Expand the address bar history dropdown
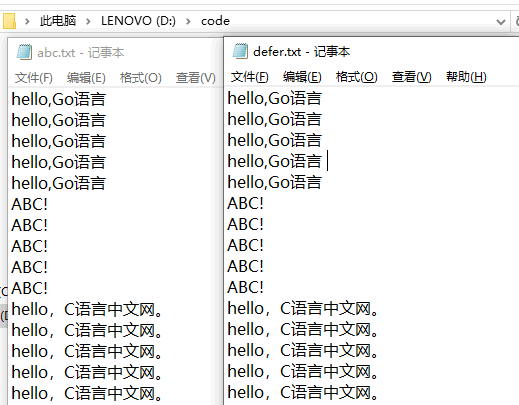 tap(501, 22)
